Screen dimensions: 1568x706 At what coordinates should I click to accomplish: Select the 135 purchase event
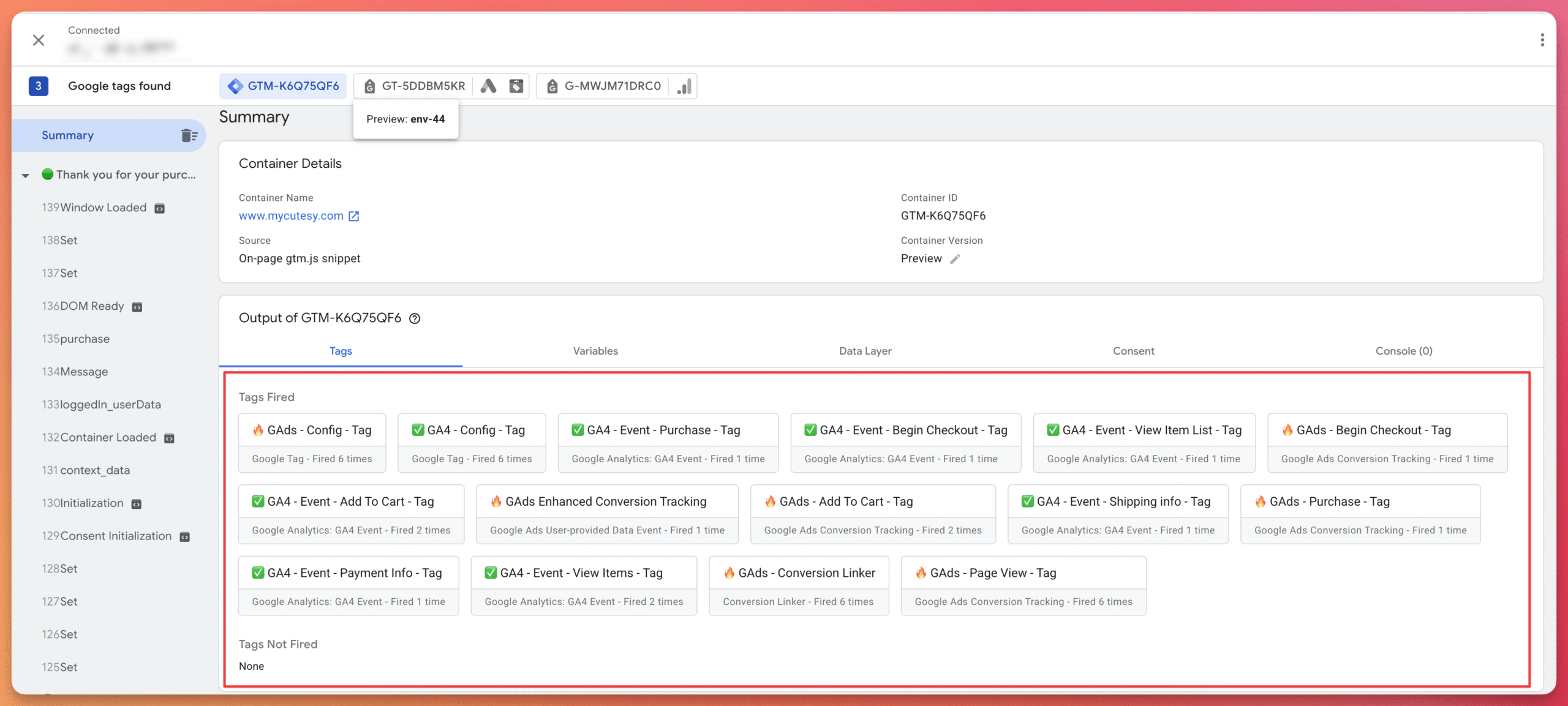(x=75, y=339)
